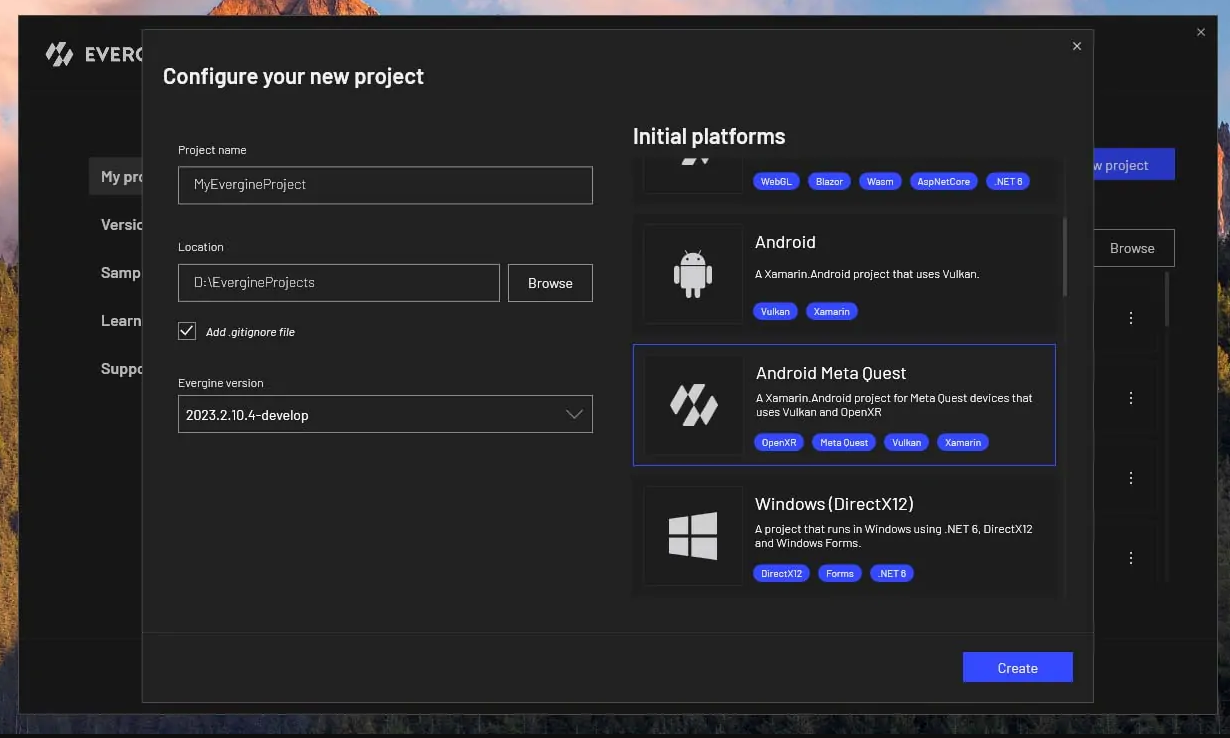
Task: Click the Initial platforms list scrollbar
Action: tap(1064, 258)
